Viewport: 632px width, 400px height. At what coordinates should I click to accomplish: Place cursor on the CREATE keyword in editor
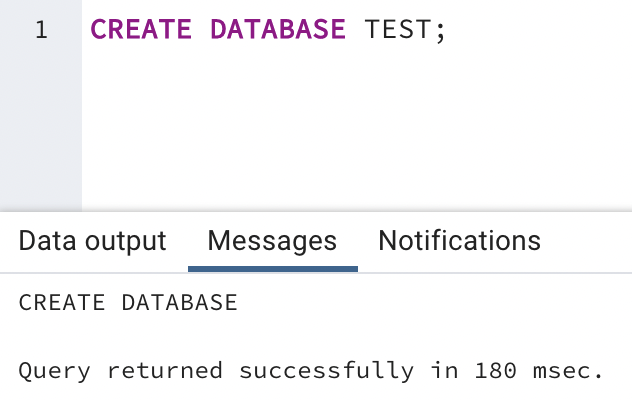(x=141, y=29)
